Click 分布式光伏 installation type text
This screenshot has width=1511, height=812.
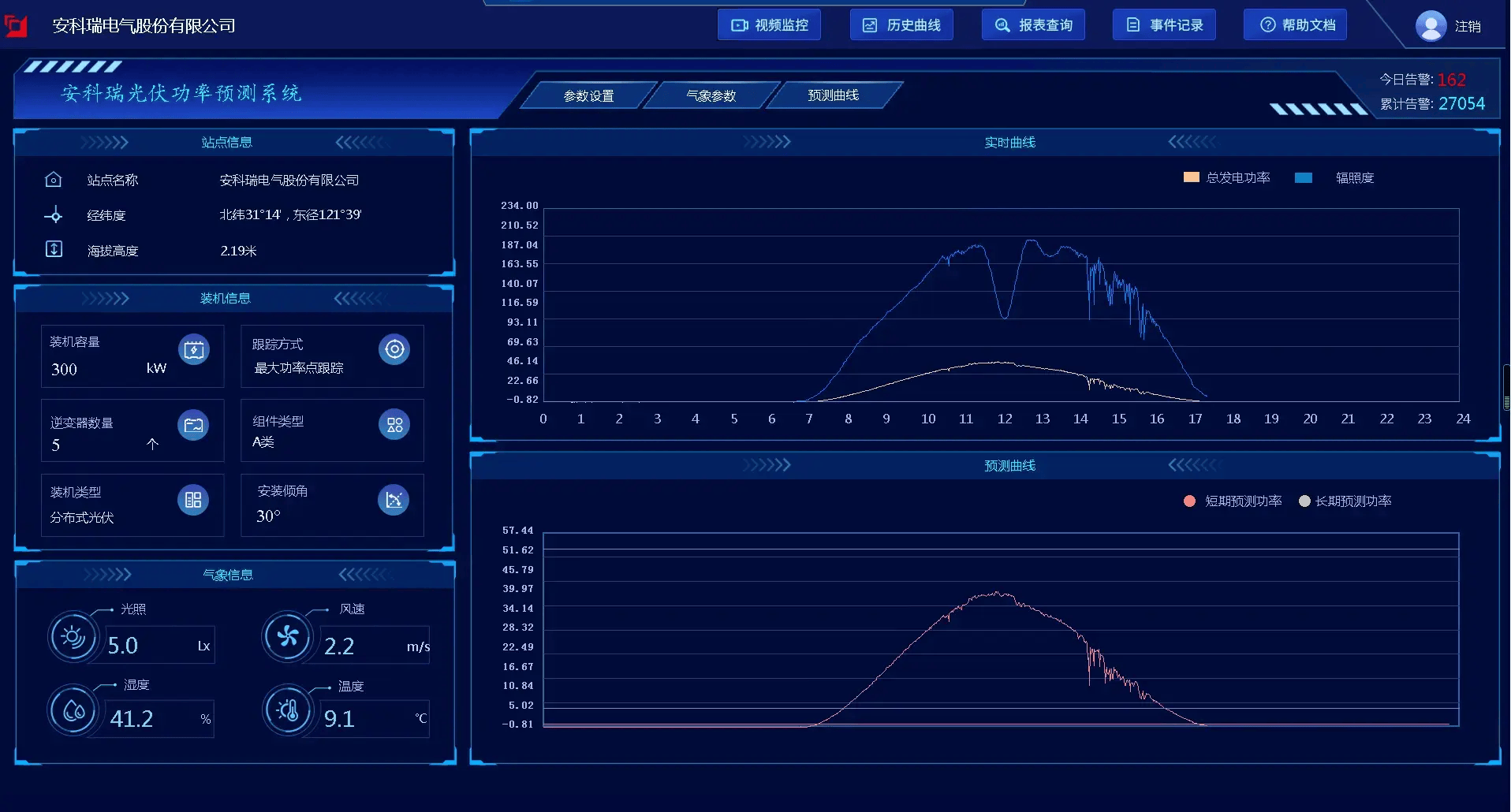point(81,517)
